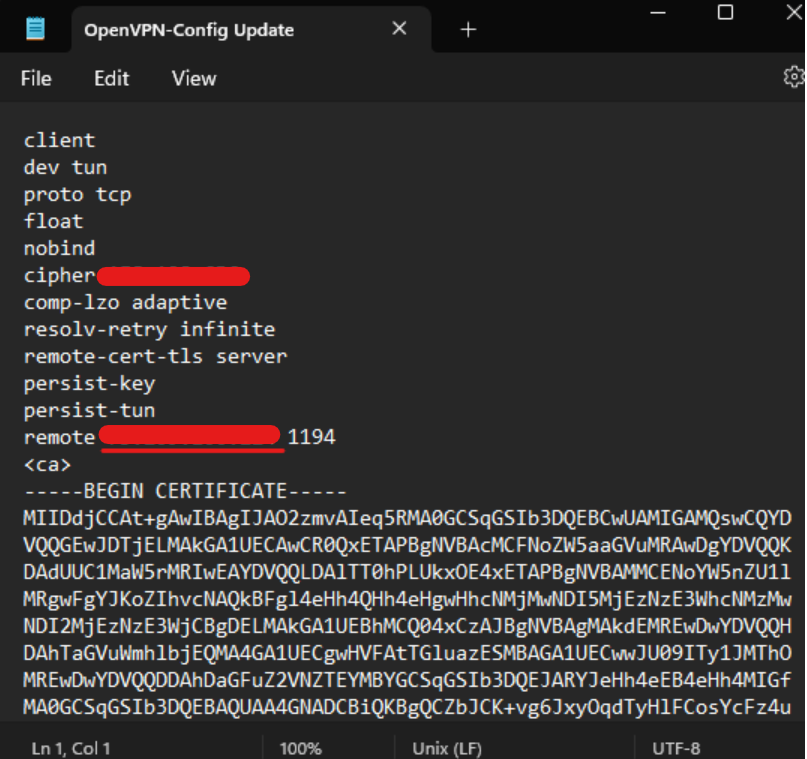
Task: Click certificate line starting 'NDI2MjEzNzE3'
Action: coord(407,626)
